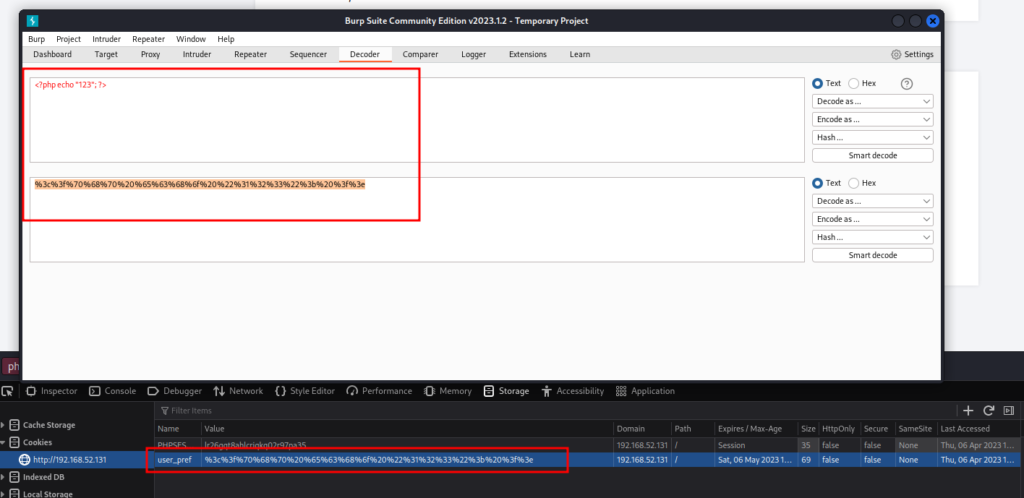This screenshot has height=498, width=1024.
Task: Click first Smart decode button
Action: [x=872, y=155]
